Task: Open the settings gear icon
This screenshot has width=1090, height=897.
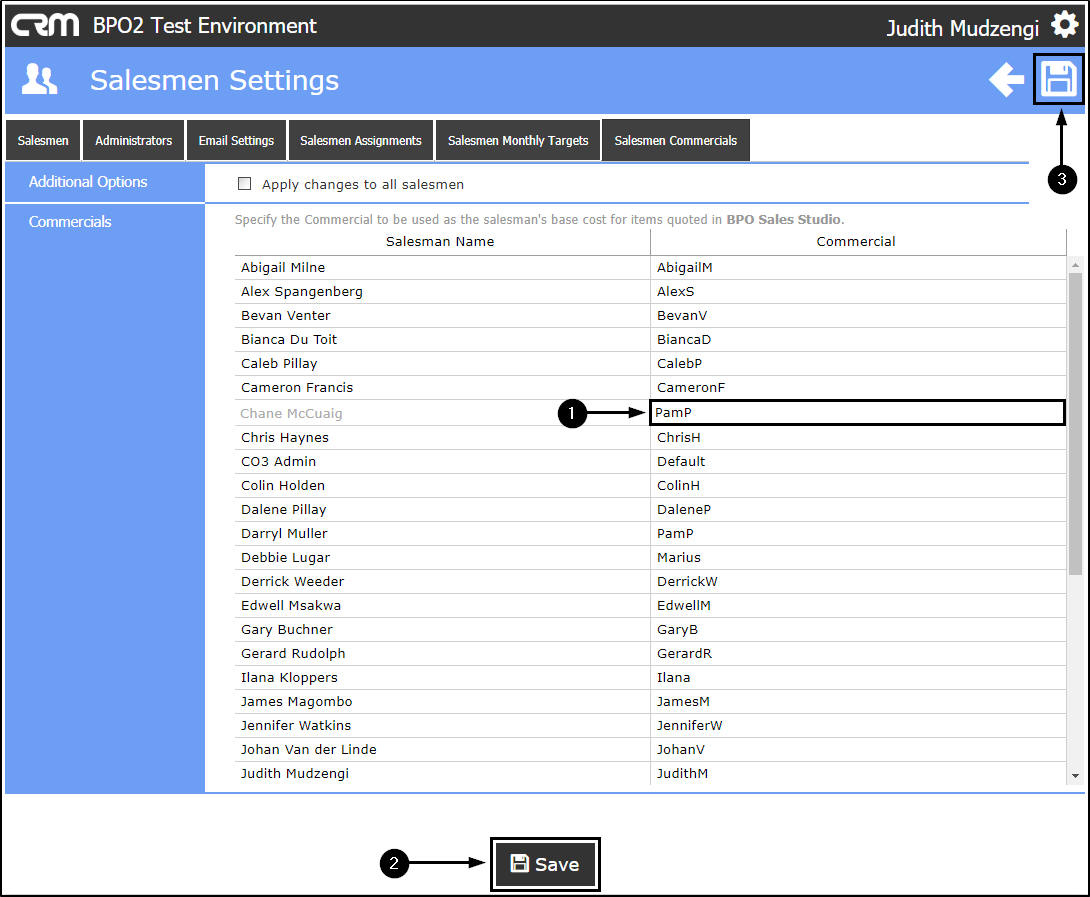Action: 1065,26
